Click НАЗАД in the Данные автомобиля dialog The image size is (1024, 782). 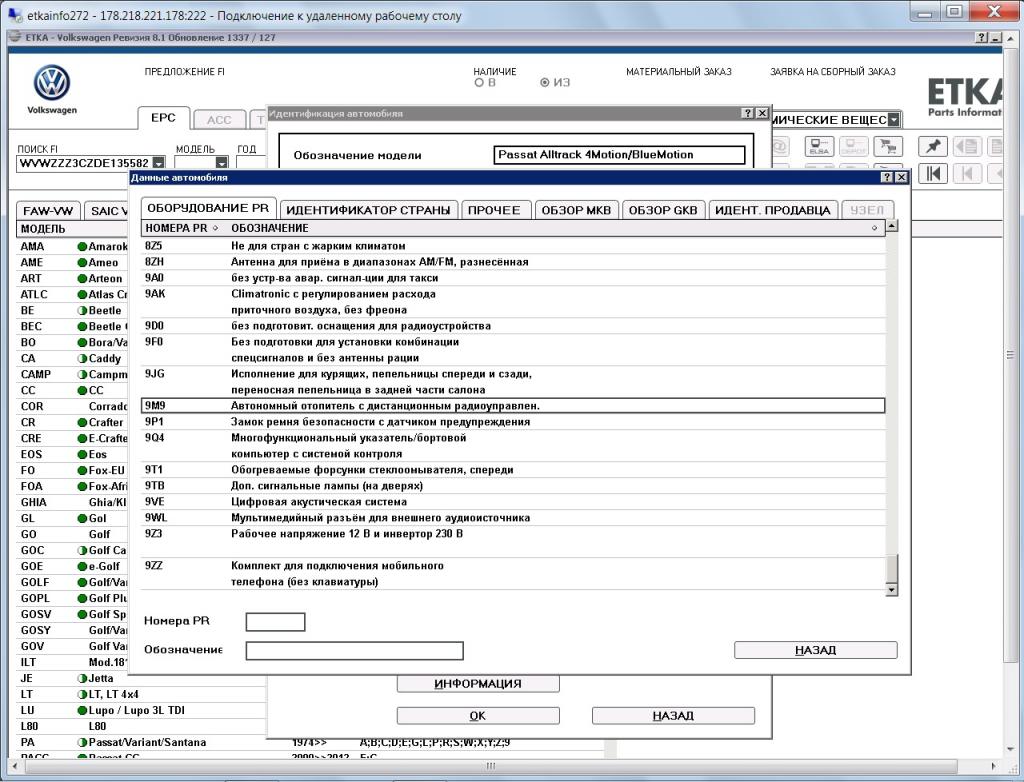pyautogui.click(x=816, y=650)
